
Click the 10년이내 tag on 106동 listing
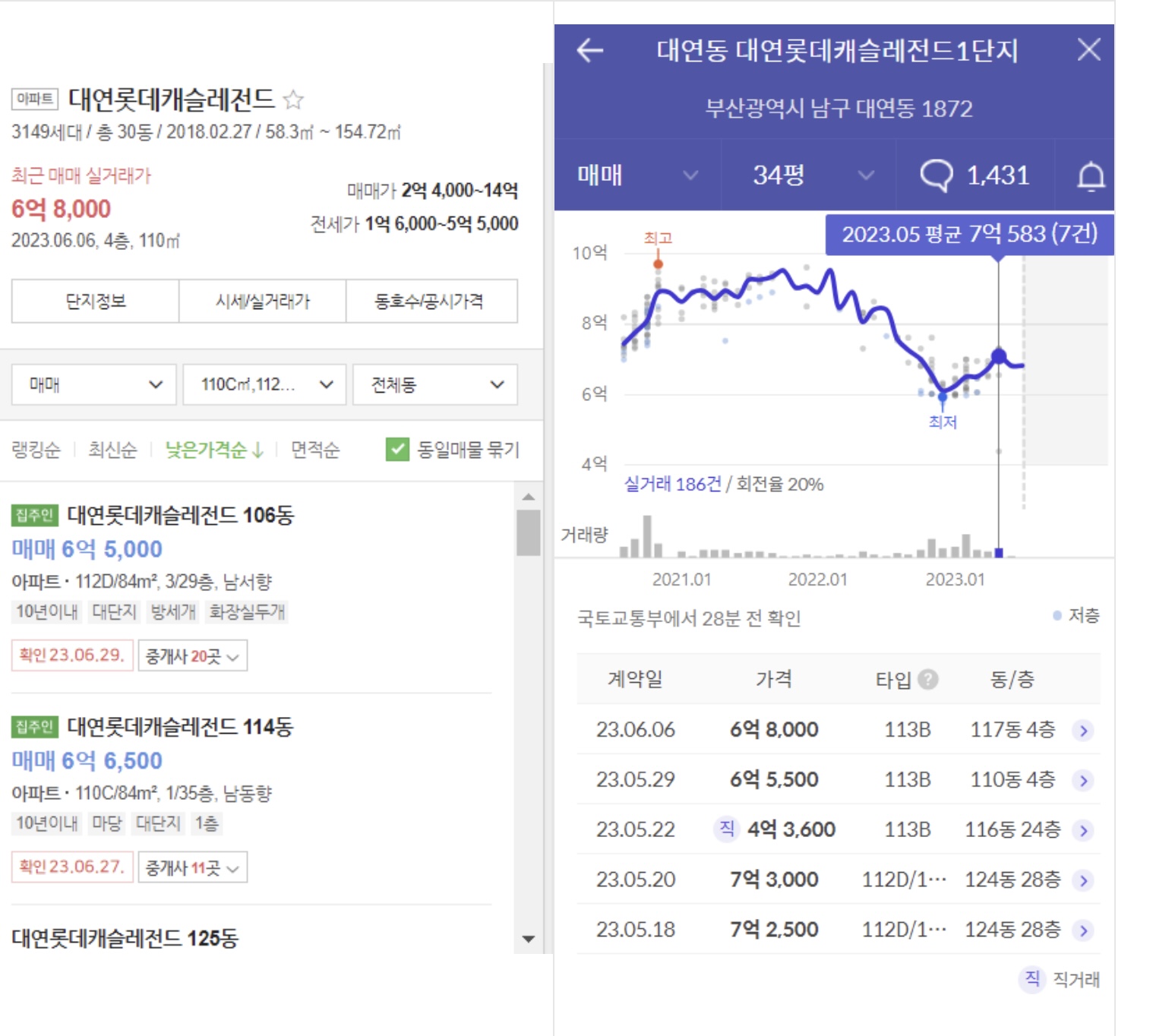(x=47, y=611)
